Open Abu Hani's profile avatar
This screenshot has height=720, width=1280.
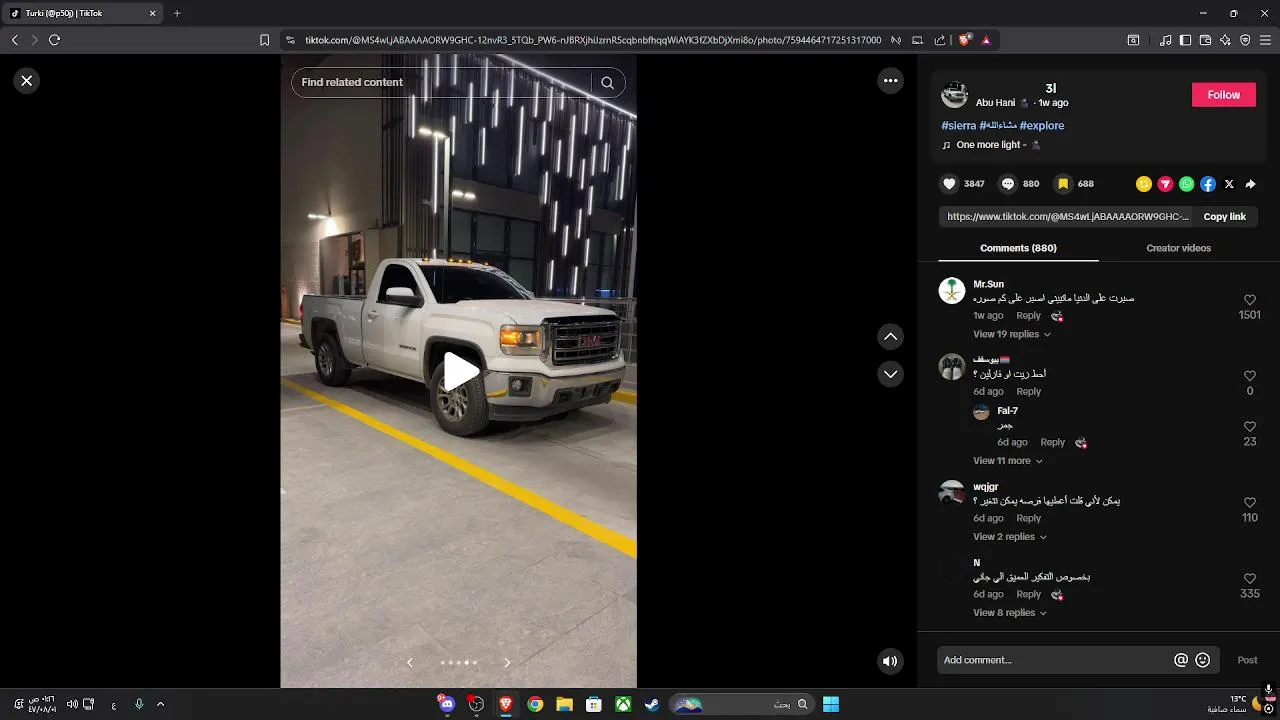pyautogui.click(x=954, y=95)
